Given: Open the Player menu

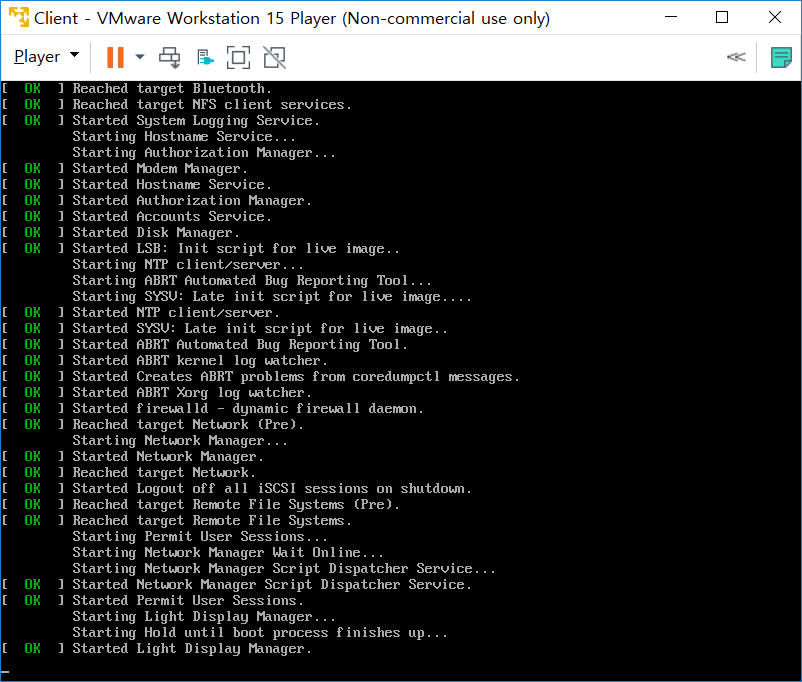Looking at the screenshot, I should pyautogui.click(x=46, y=56).
